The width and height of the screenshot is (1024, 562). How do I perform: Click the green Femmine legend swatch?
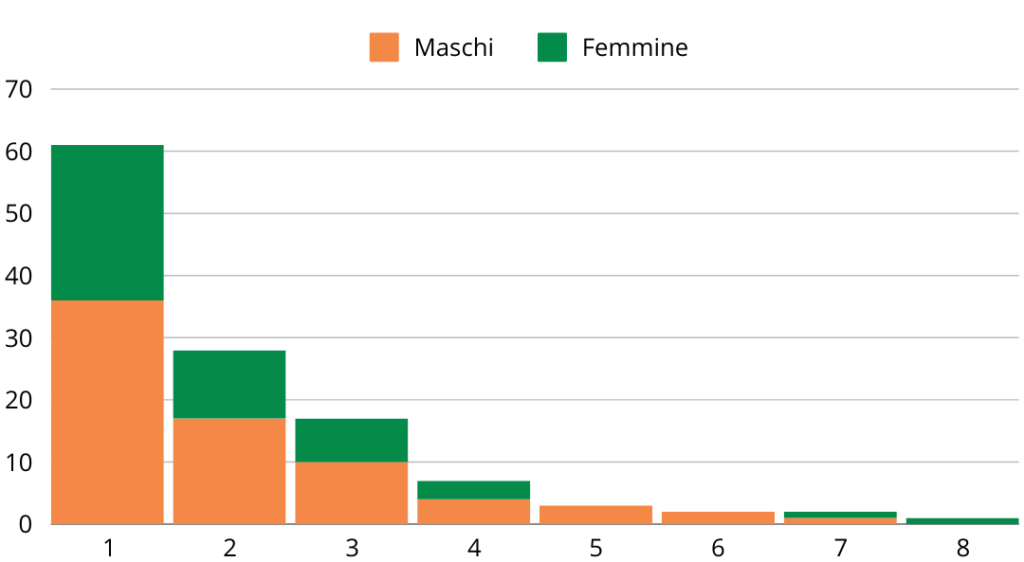point(552,47)
